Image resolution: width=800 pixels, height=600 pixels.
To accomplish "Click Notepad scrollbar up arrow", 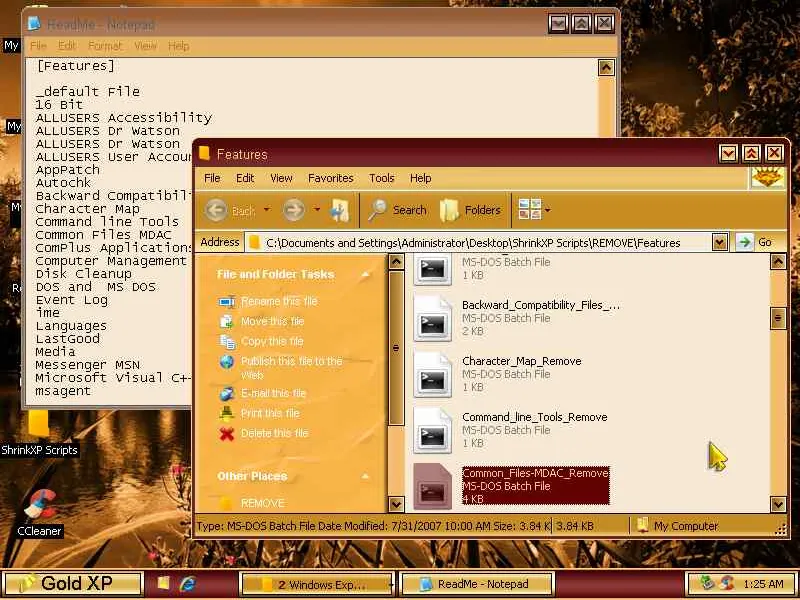I will click(x=606, y=68).
